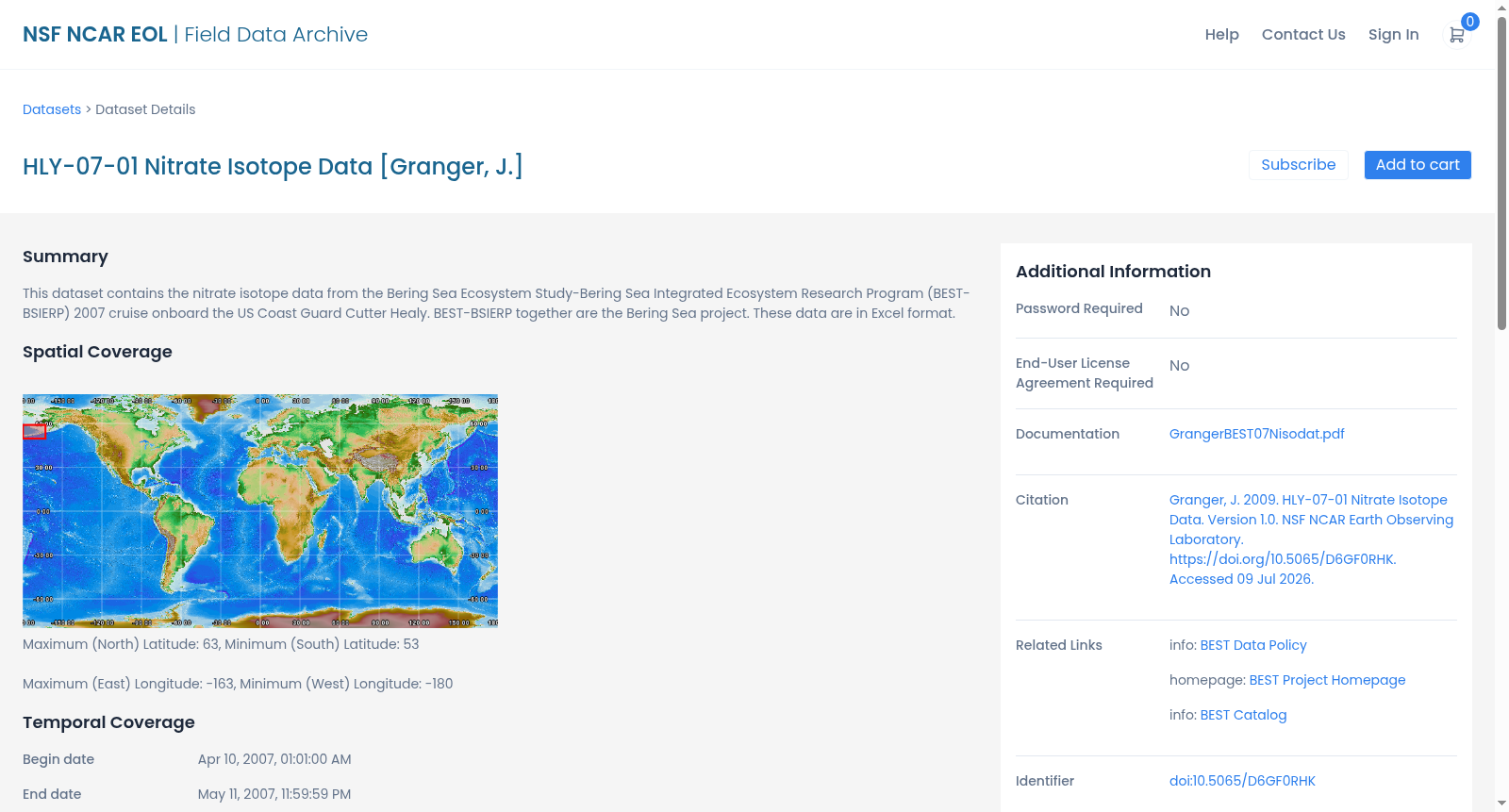Select the Field Data Archive title text

tap(275, 35)
